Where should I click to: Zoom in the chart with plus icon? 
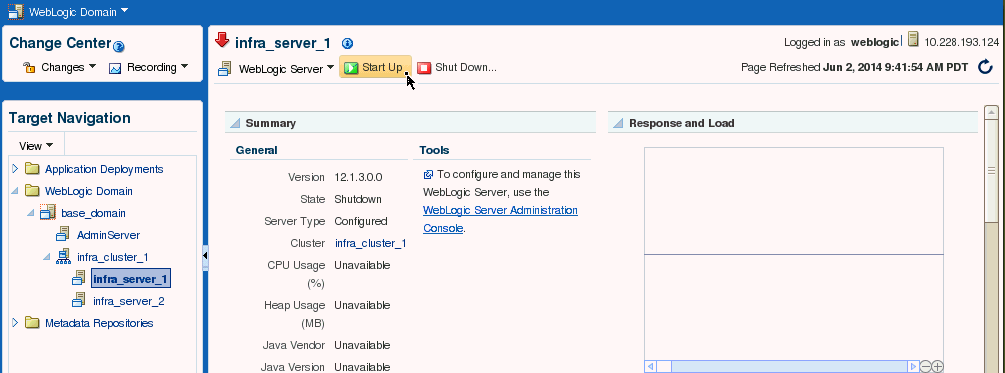(x=938, y=367)
